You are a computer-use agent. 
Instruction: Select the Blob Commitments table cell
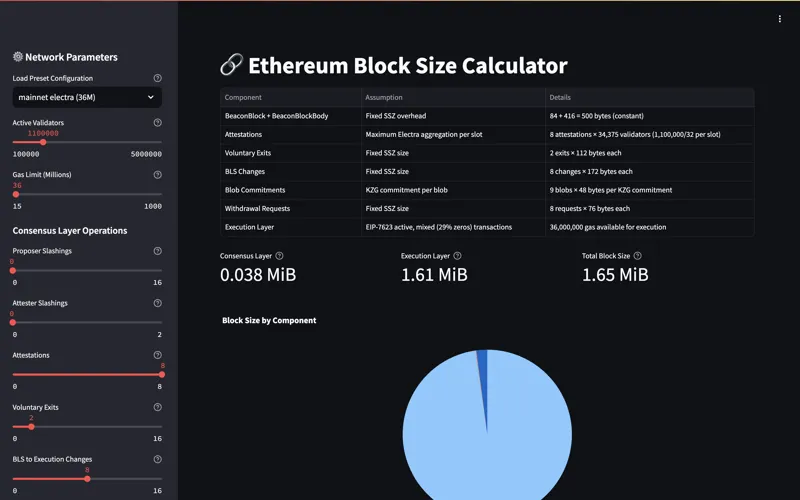tap(291, 190)
